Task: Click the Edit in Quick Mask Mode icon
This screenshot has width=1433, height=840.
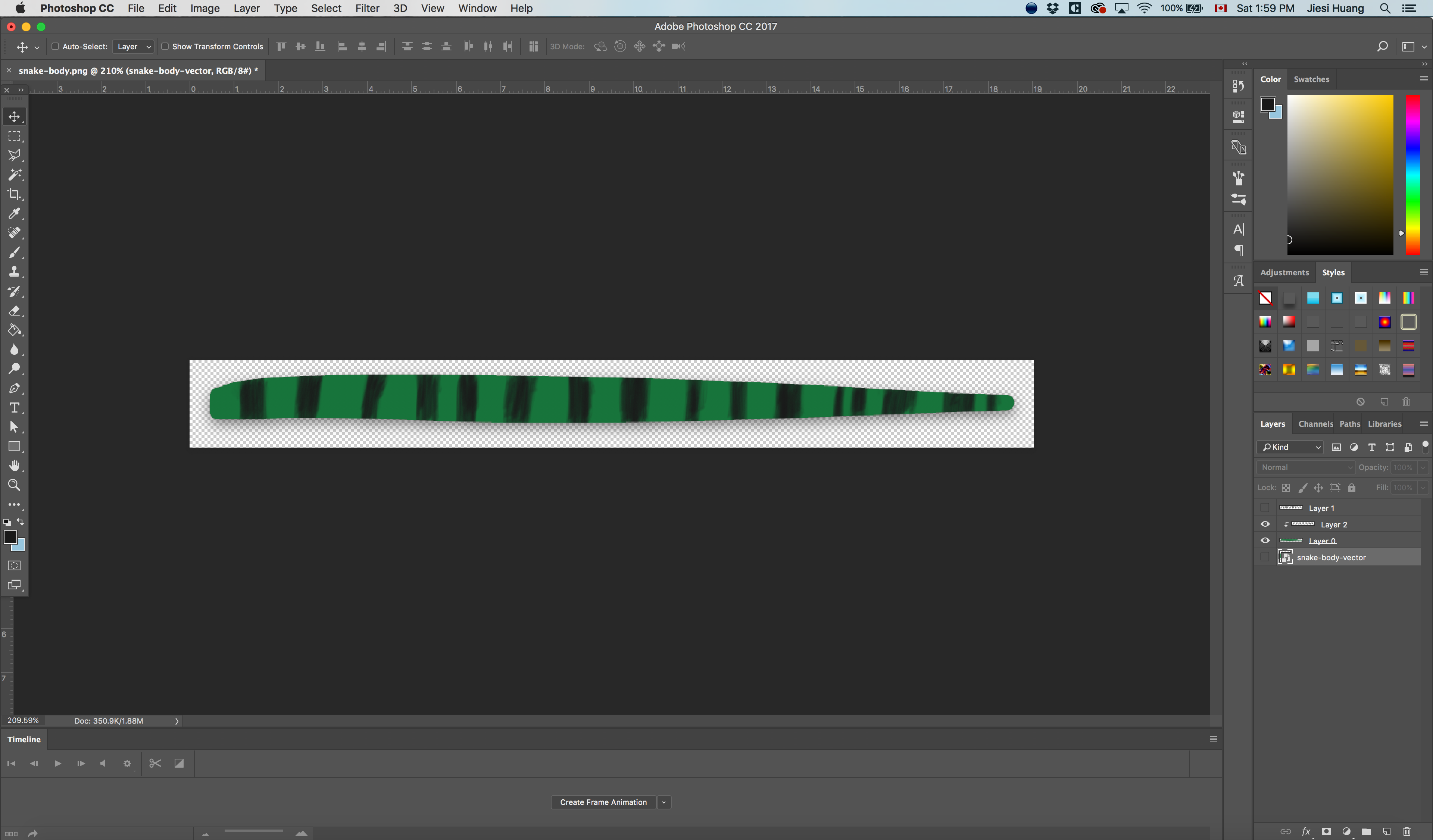Action: (14, 565)
